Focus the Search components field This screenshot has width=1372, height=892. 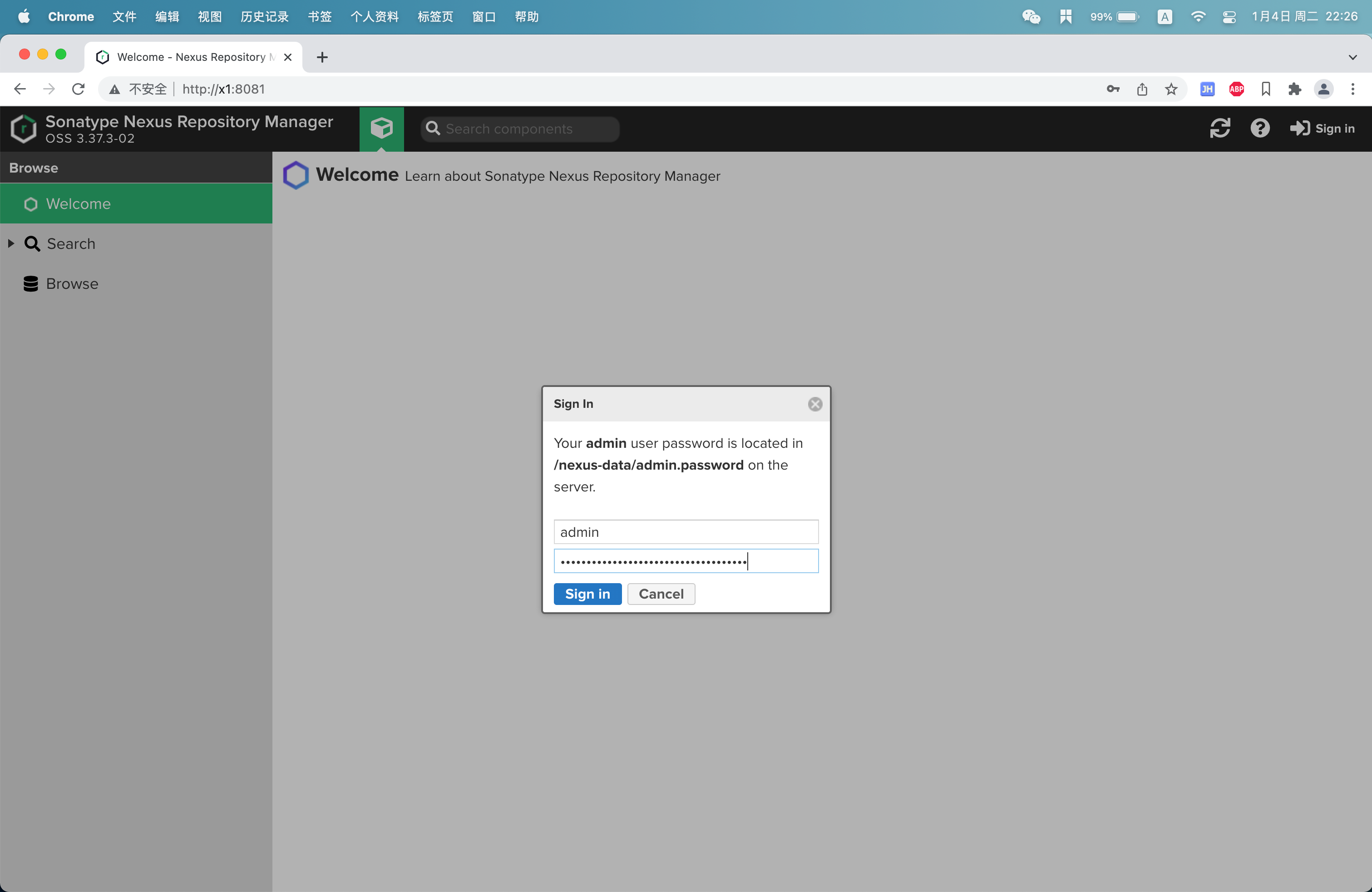[x=521, y=129]
